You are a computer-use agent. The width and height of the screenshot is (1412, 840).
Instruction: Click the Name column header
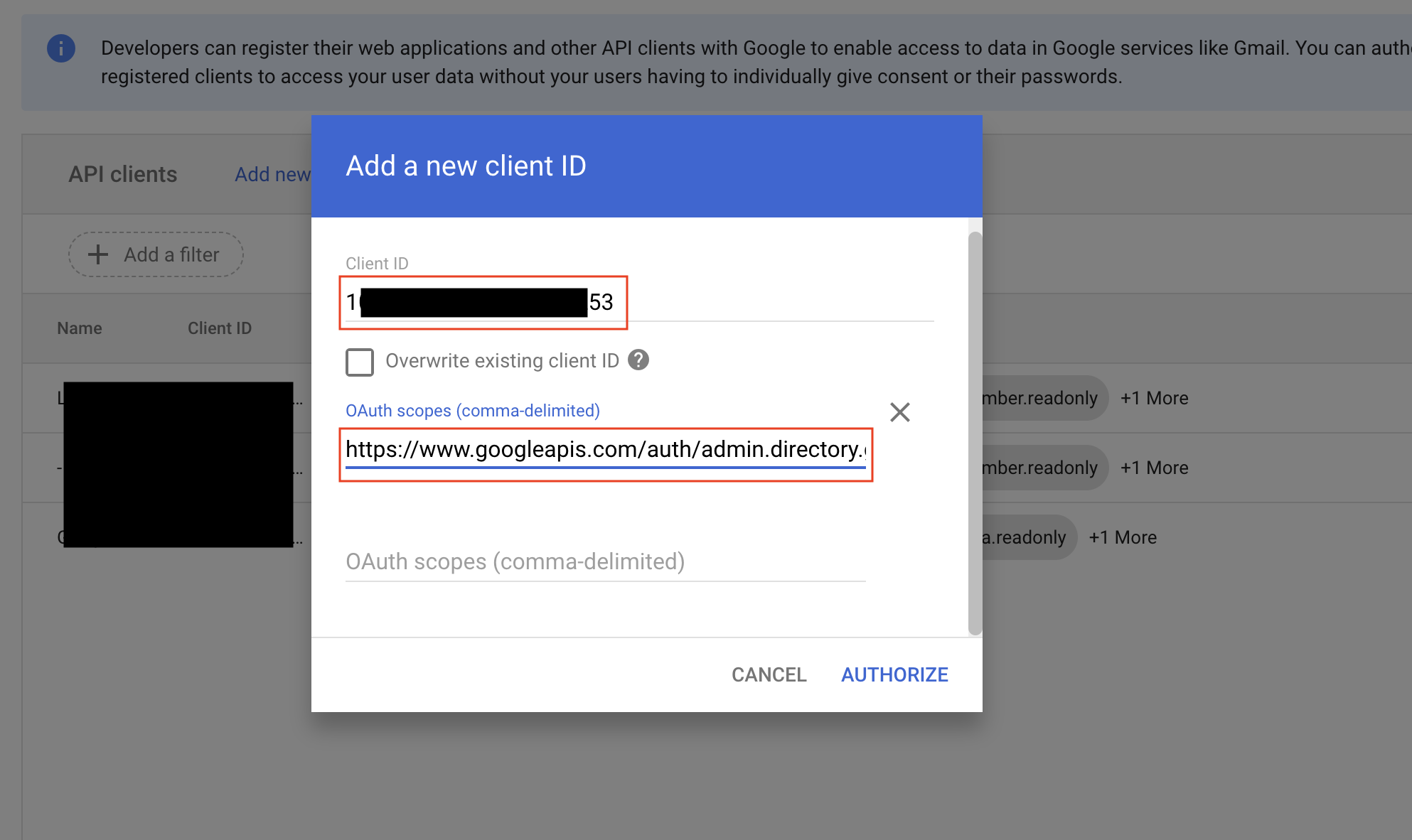[x=80, y=328]
